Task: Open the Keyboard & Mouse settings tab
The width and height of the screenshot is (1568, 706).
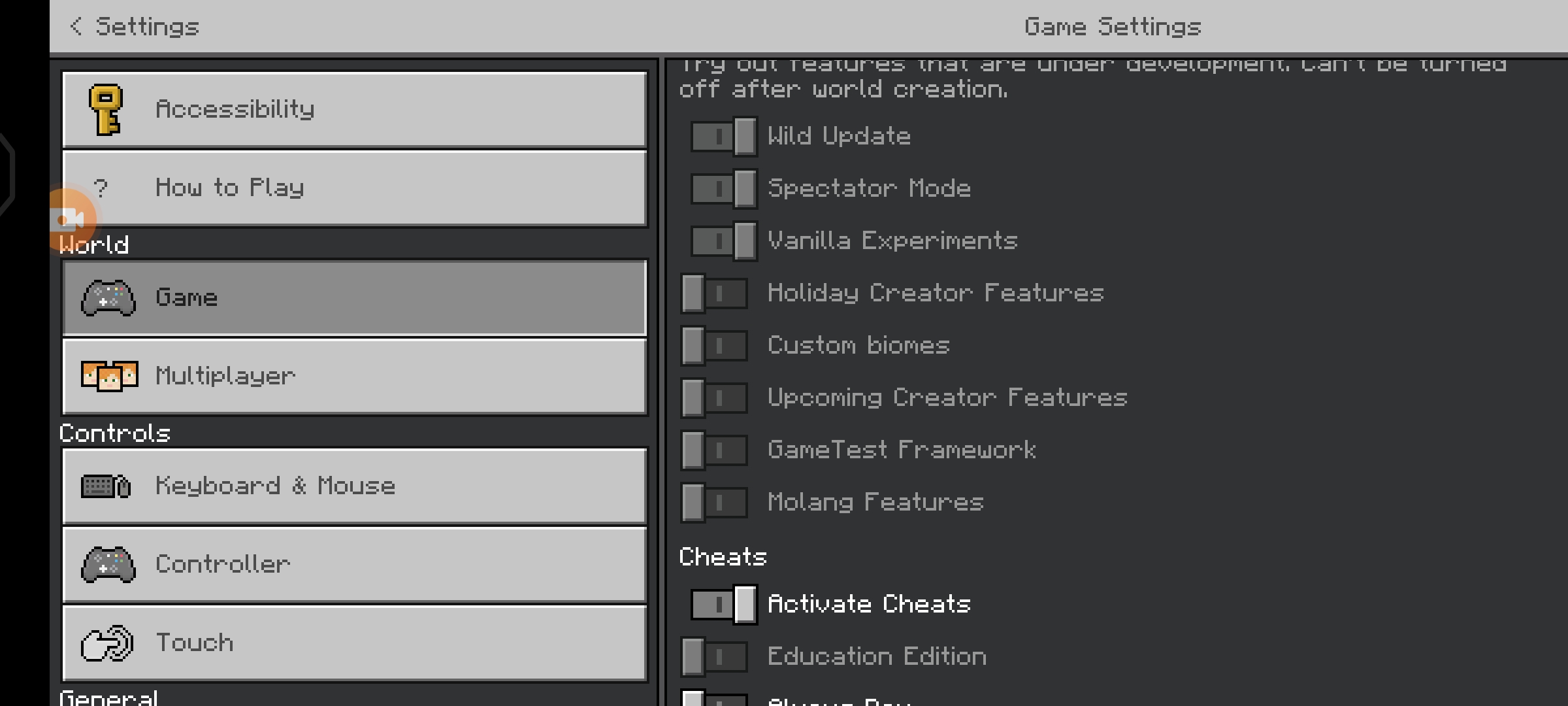Action: click(355, 486)
